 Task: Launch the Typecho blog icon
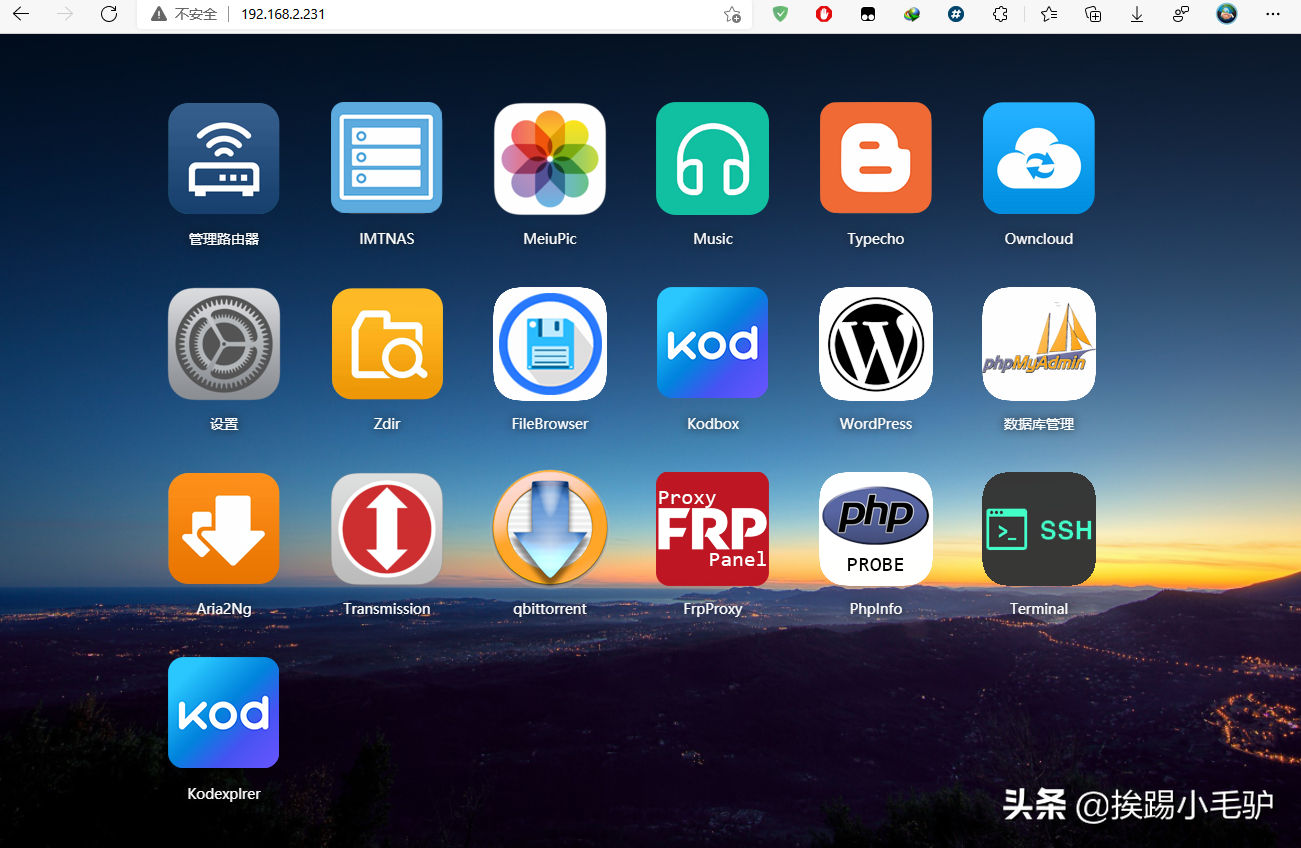pyautogui.click(x=876, y=158)
